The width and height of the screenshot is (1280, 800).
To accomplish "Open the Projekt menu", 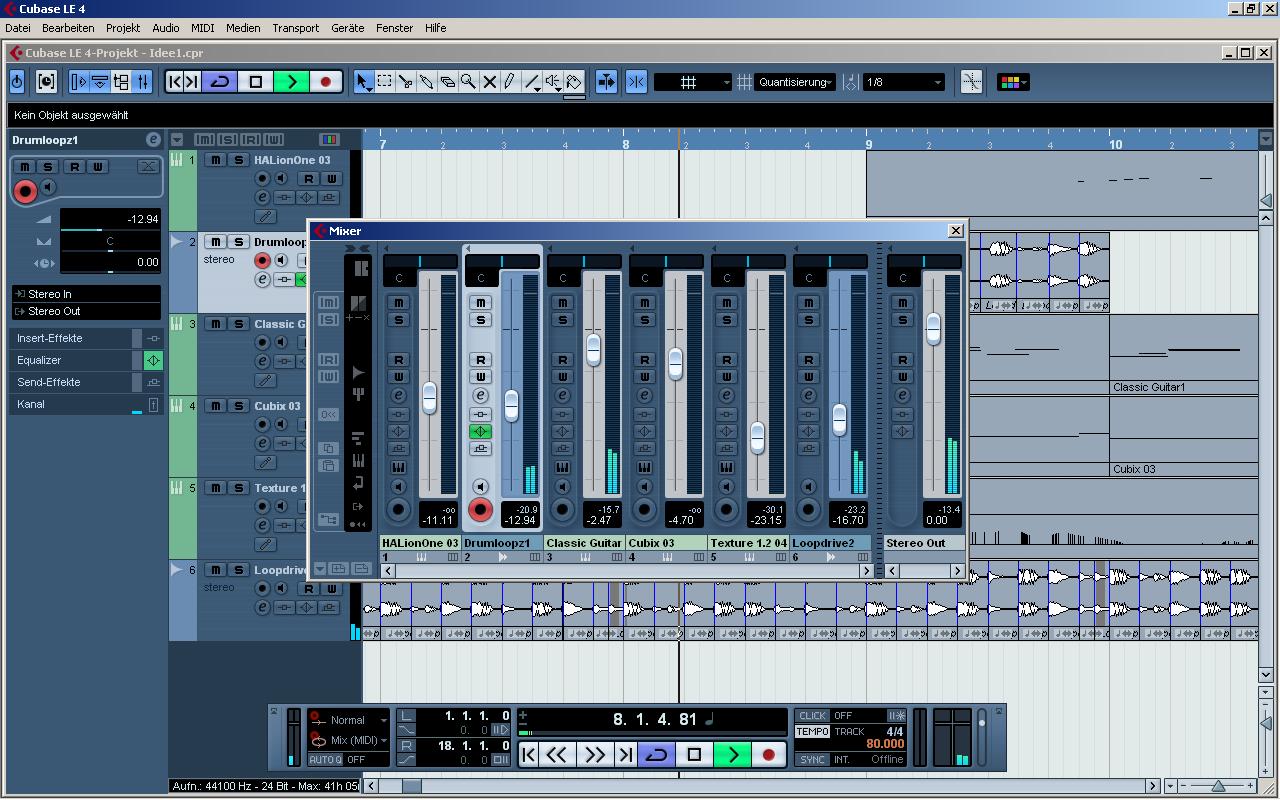I will tap(123, 28).
